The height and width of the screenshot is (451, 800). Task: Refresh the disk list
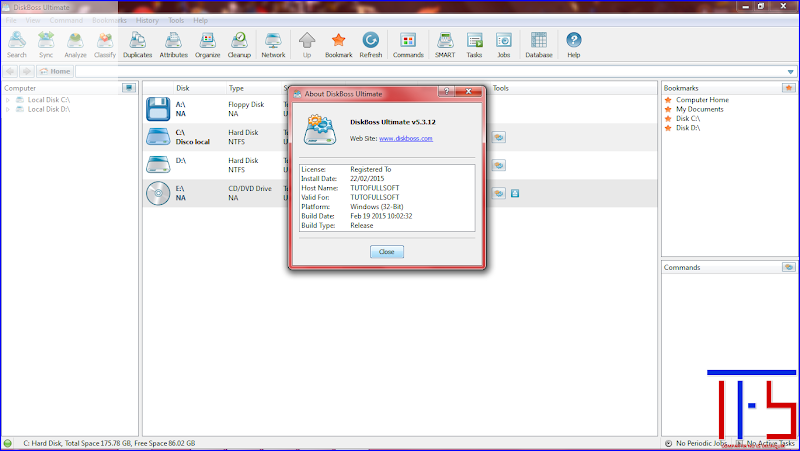click(370, 45)
